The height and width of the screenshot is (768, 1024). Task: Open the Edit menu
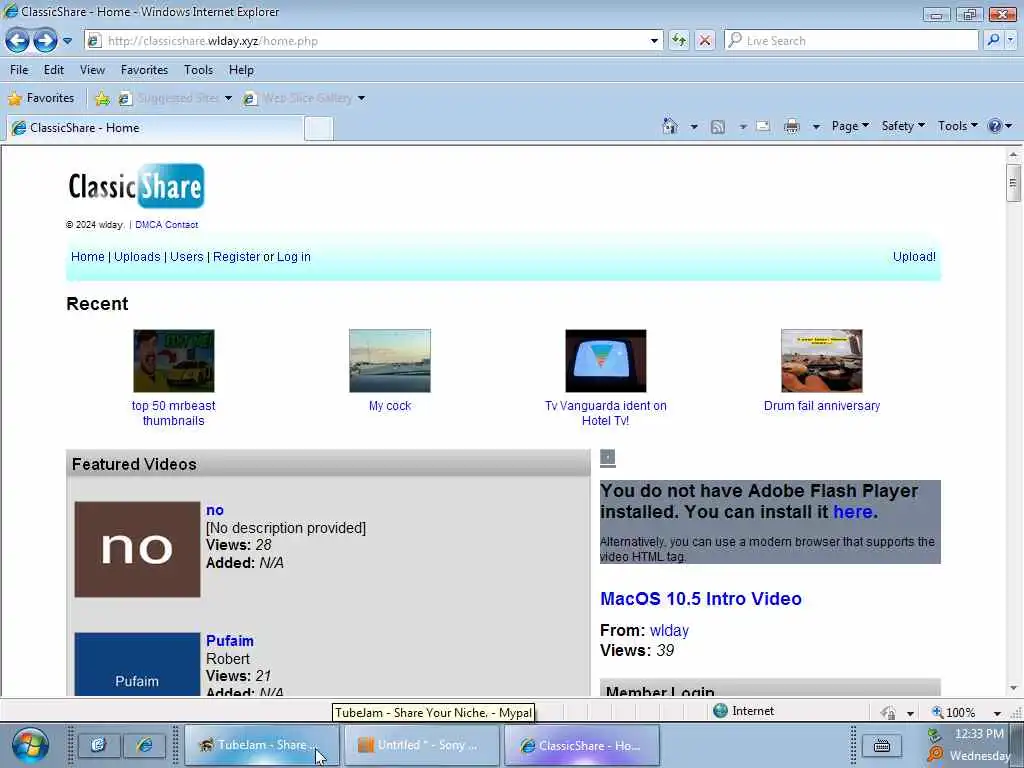click(54, 70)
